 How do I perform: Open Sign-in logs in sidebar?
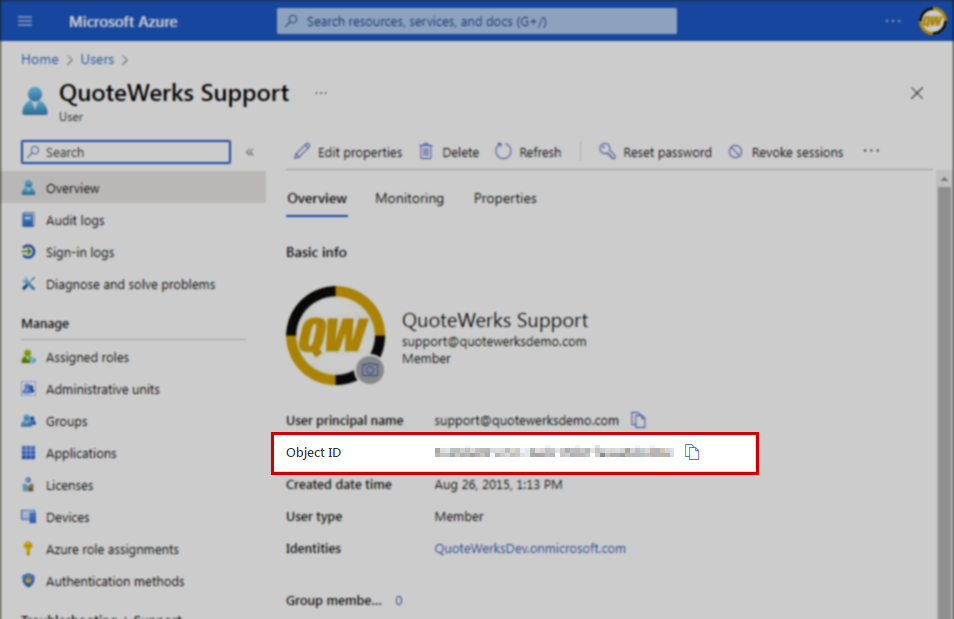point(80,252)
